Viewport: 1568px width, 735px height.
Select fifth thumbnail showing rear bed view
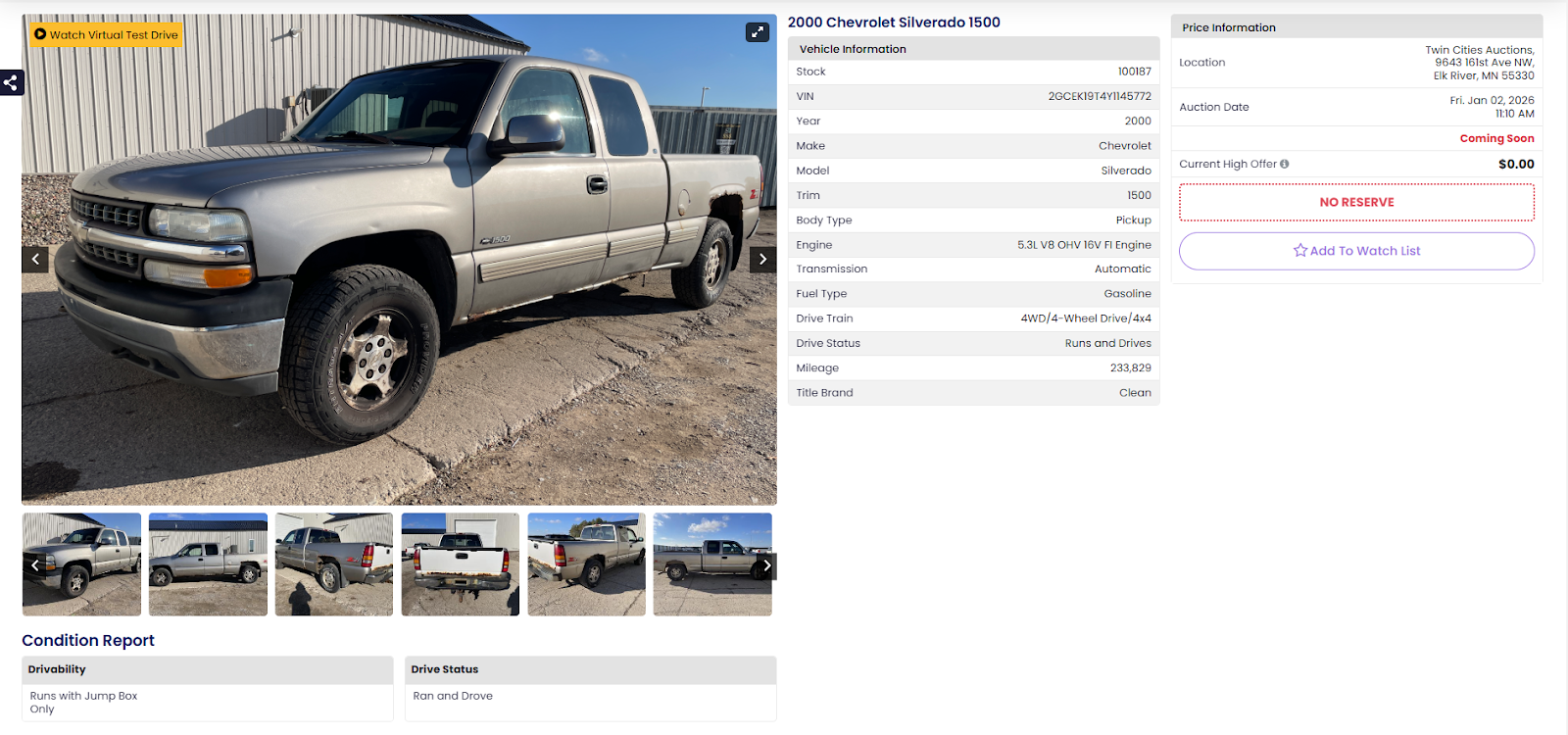pos(587,564)
